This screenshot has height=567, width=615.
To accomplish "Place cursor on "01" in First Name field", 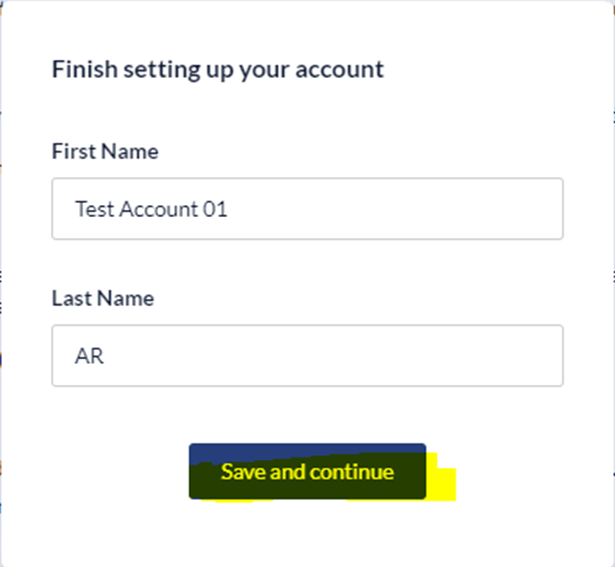I will [x=214, y=210].
